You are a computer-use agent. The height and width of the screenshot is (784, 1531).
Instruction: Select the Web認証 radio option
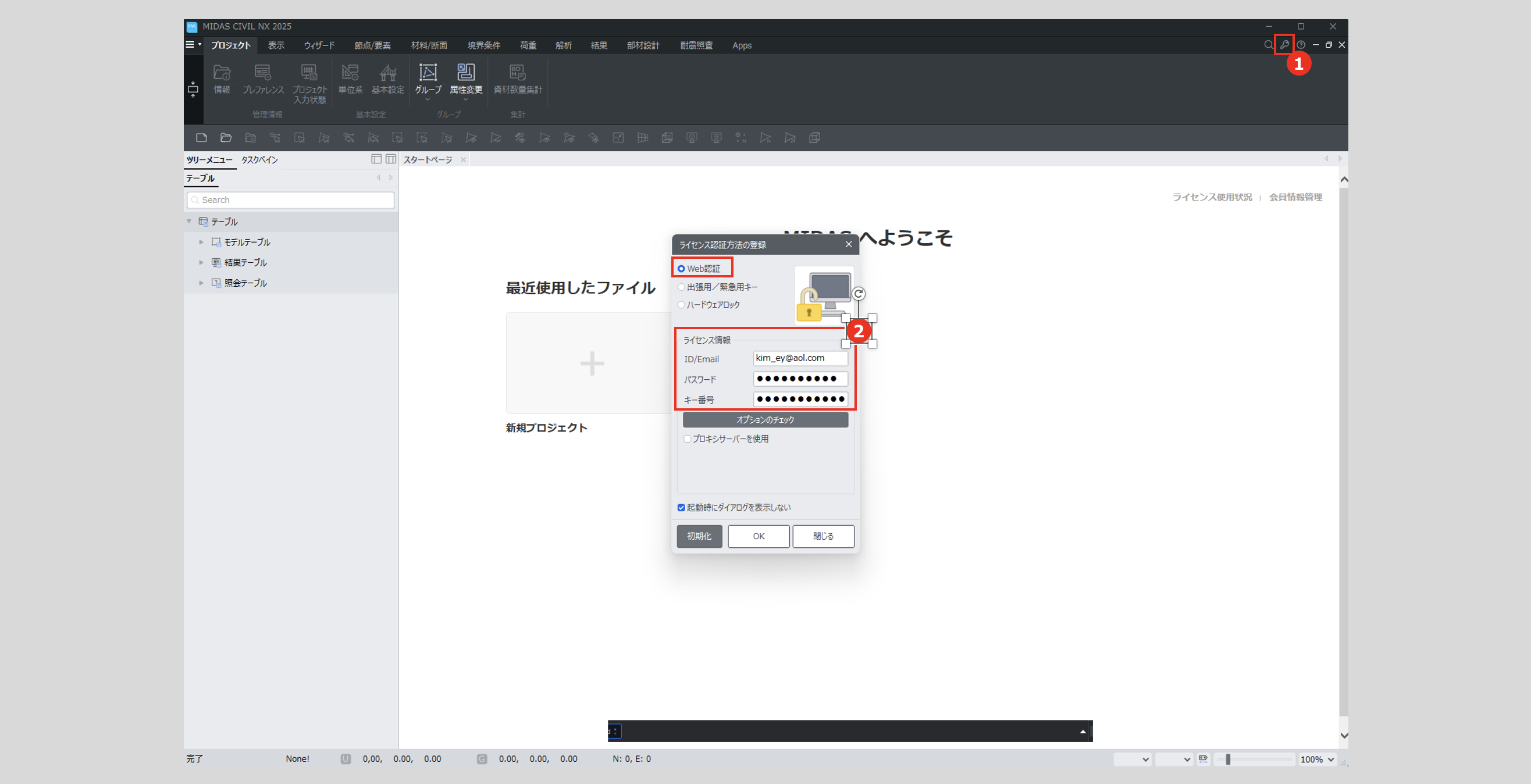(x=681, y=269)
